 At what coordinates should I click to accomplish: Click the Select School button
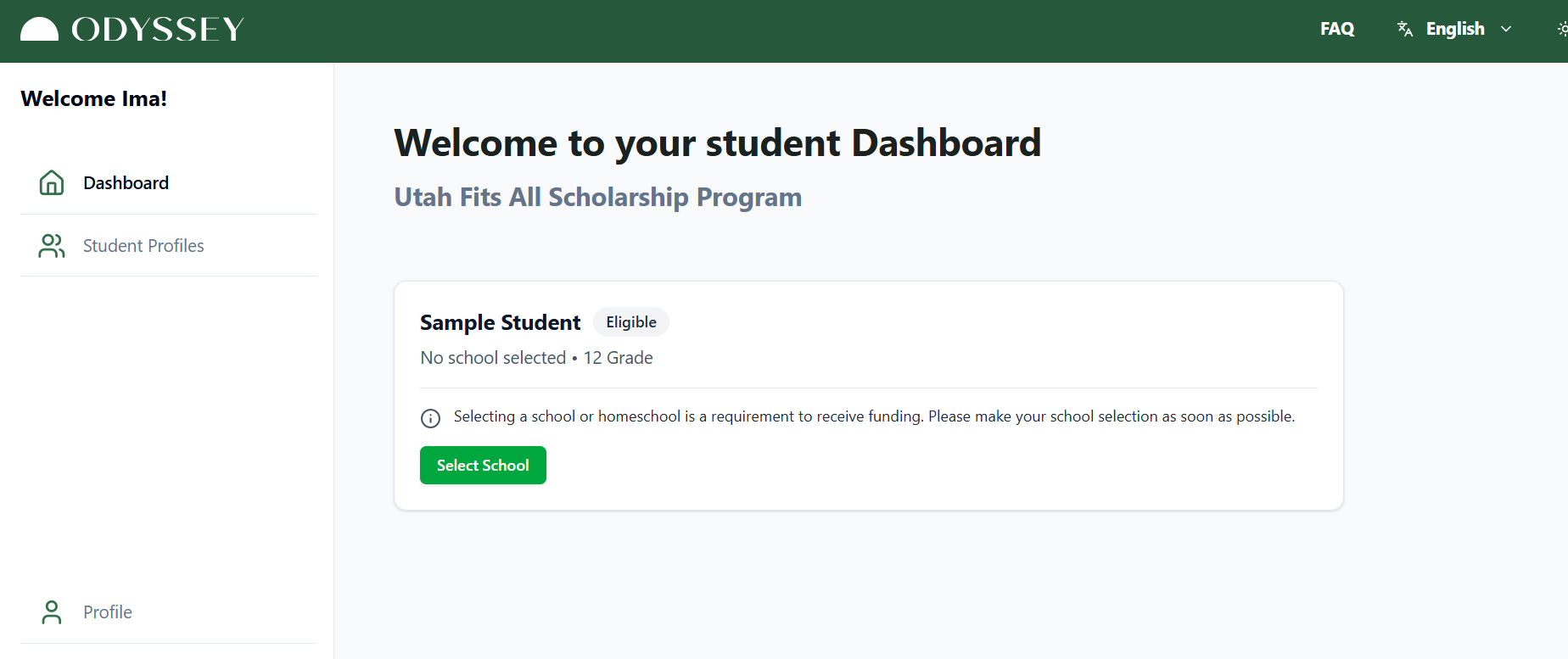click(x=483, y=466)
